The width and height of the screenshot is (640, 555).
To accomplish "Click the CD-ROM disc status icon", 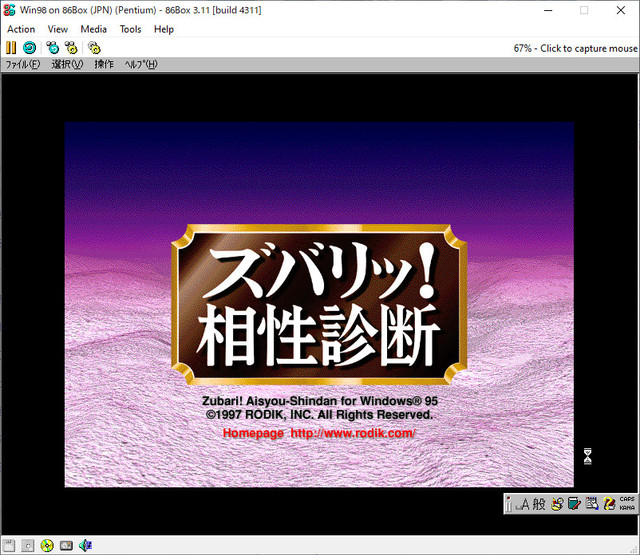I will click(x=47, y=545).
